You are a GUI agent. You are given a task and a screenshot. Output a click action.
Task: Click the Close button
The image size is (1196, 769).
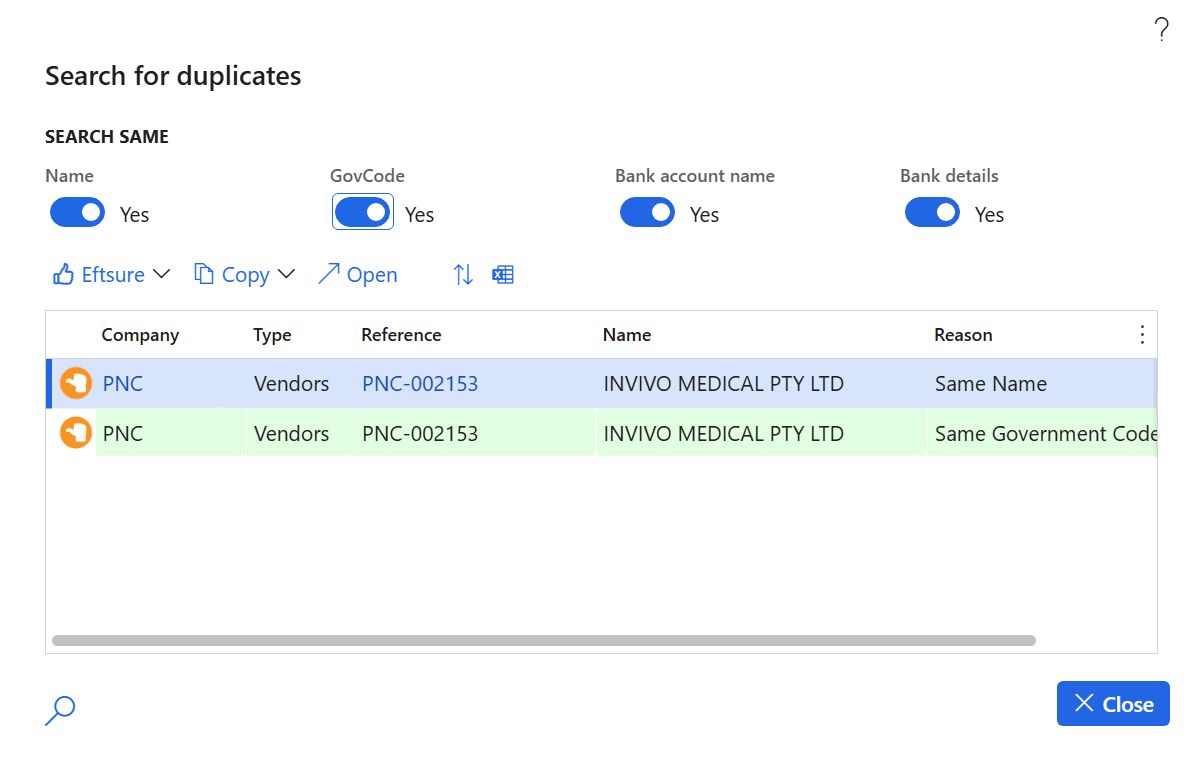click(x=1113, y=703)
